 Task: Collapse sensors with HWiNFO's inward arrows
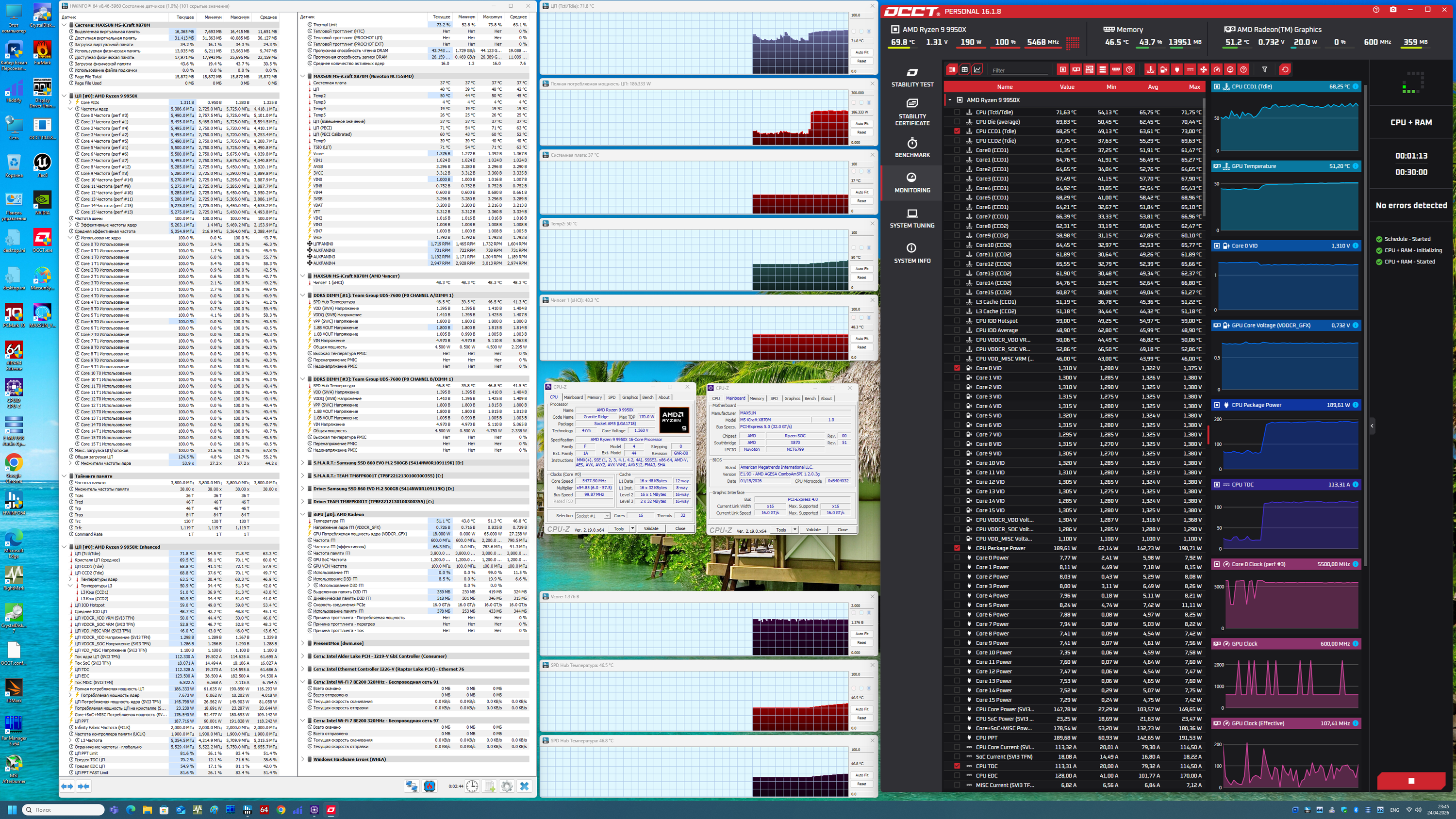pos(83,786)
